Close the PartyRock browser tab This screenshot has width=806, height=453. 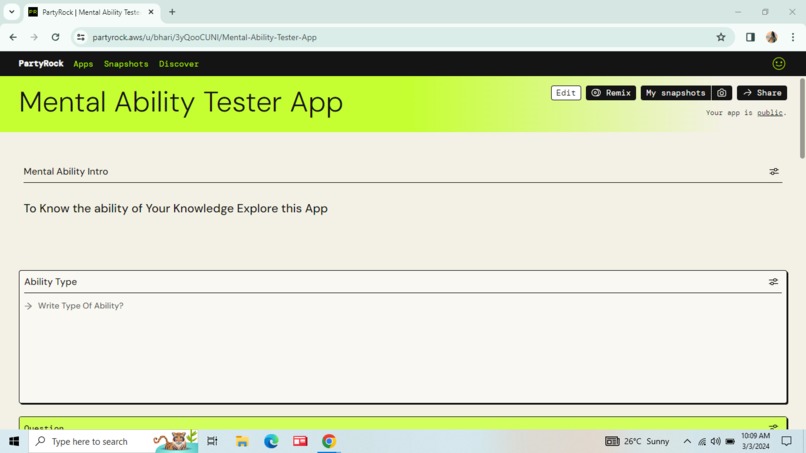point(151,12)
